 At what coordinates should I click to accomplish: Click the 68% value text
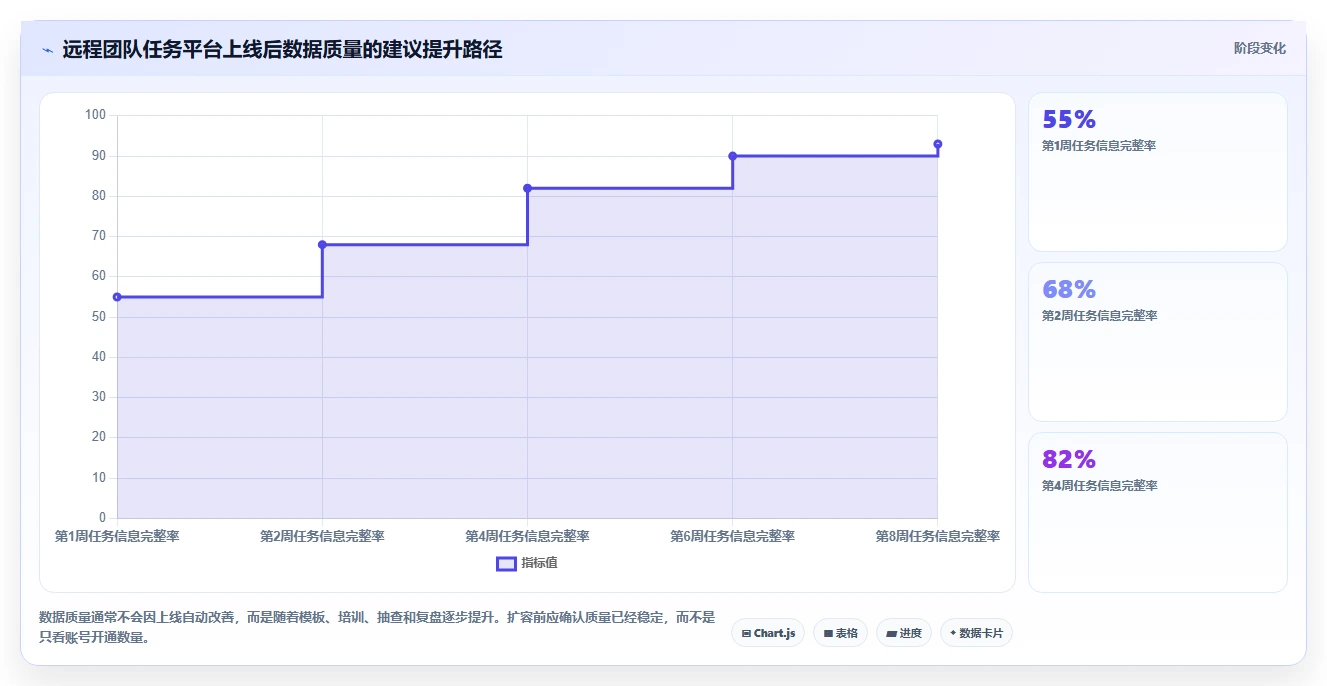[x=1069, y=290]
